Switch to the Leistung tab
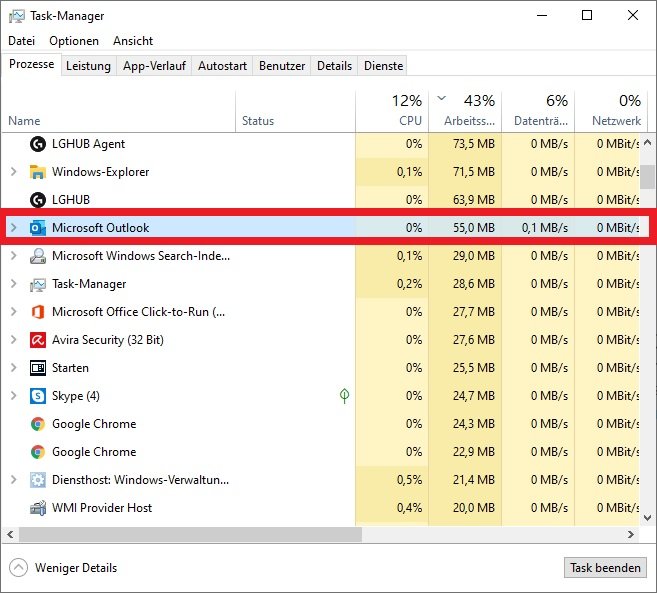 pos(88,66)
